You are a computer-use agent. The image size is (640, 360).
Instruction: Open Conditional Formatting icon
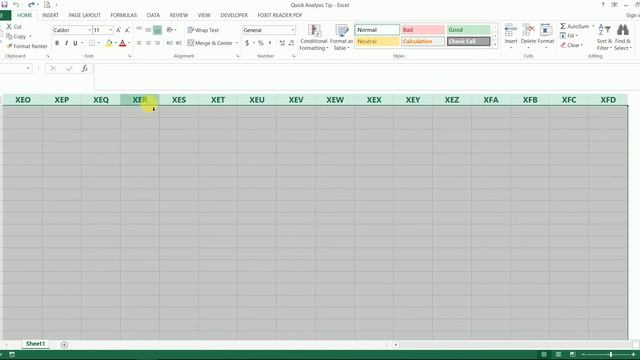pyautogui.click(x=314, y=31)
